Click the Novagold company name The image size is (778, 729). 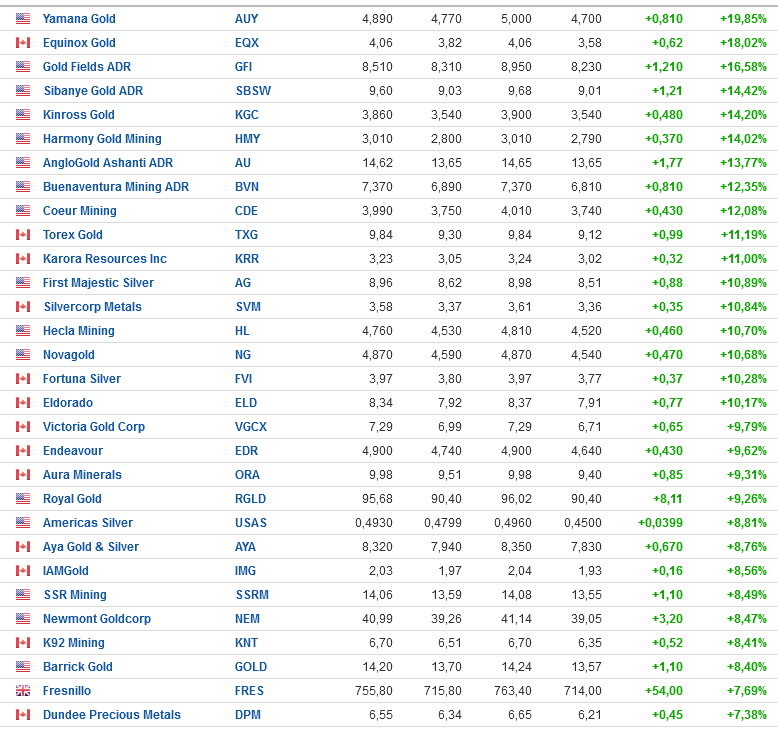pos(68,354)
